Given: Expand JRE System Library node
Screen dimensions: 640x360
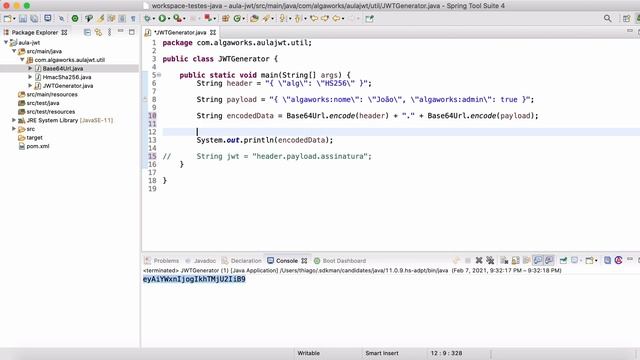Looking at the screenshot, I should pyautogui.click(x=14, y=120).
